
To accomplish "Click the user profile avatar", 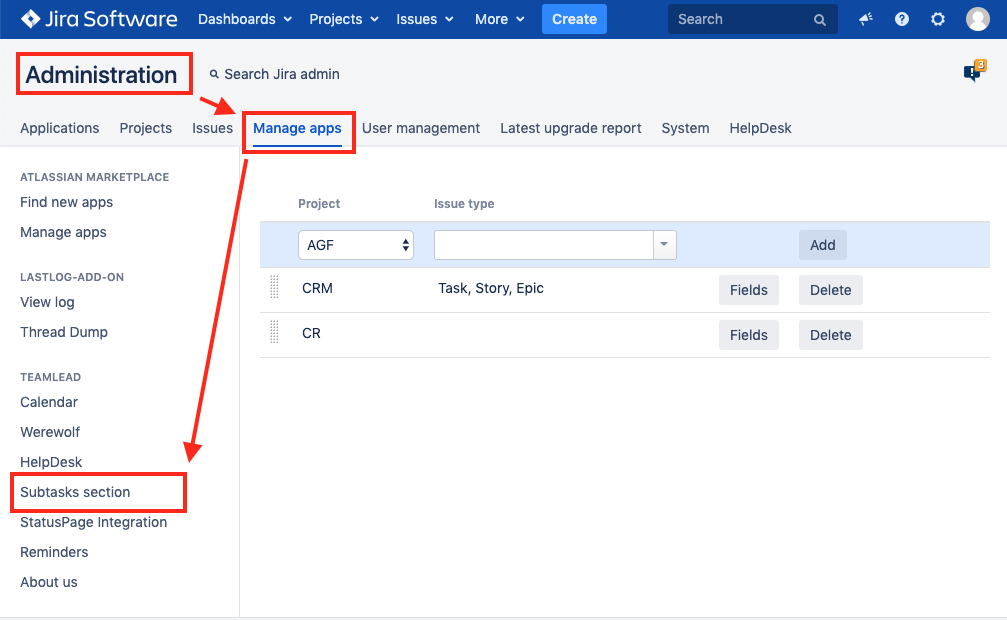I will (977, 19).
